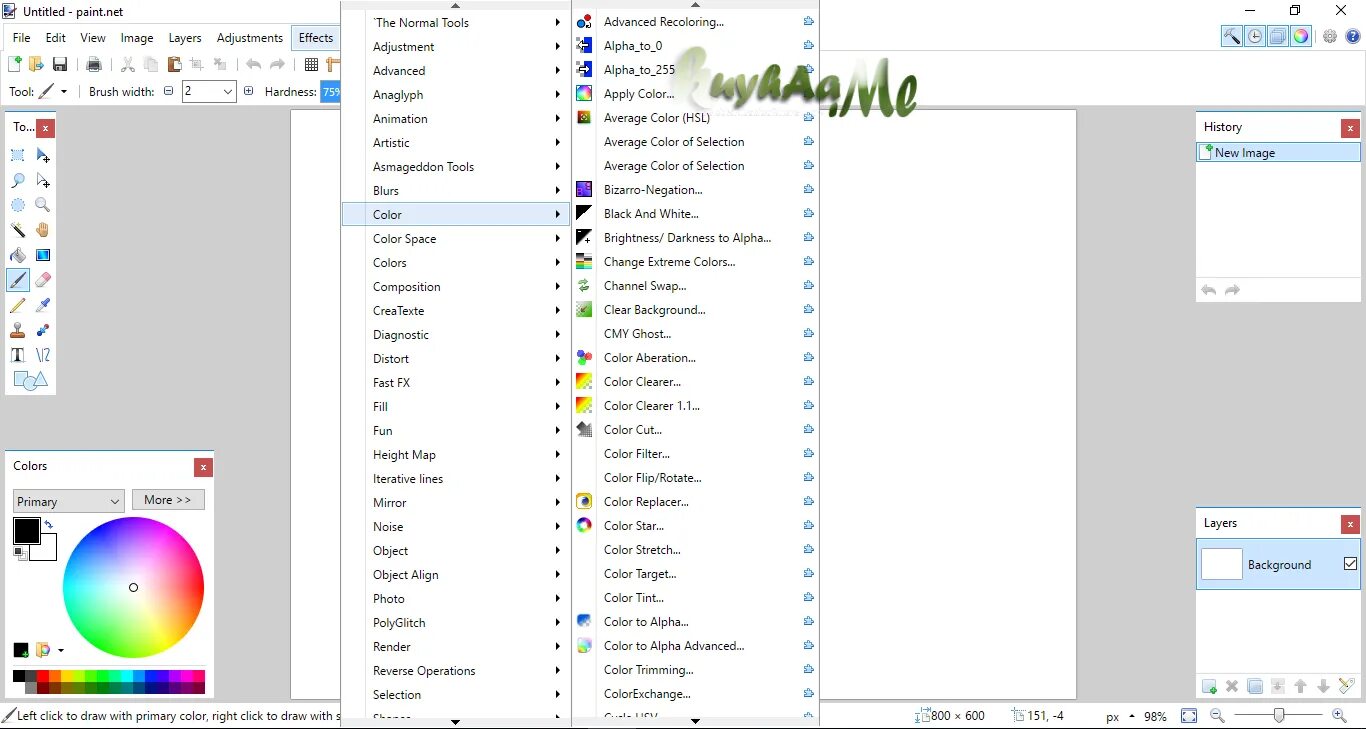The width and height of the screenshot is (1366, 729).
Task: Add a new layer in Layers panel
Action: pos(1209,686)
